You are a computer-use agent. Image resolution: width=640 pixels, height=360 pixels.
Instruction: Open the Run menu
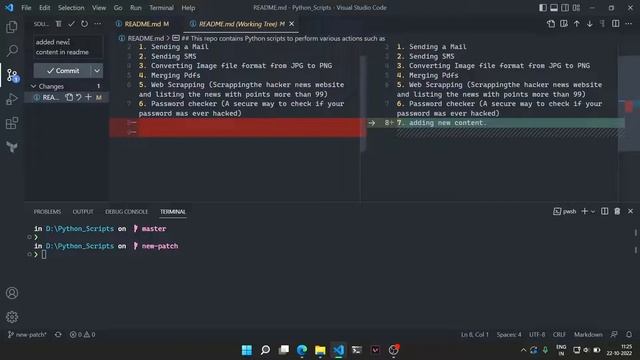(x=136, y=8)
